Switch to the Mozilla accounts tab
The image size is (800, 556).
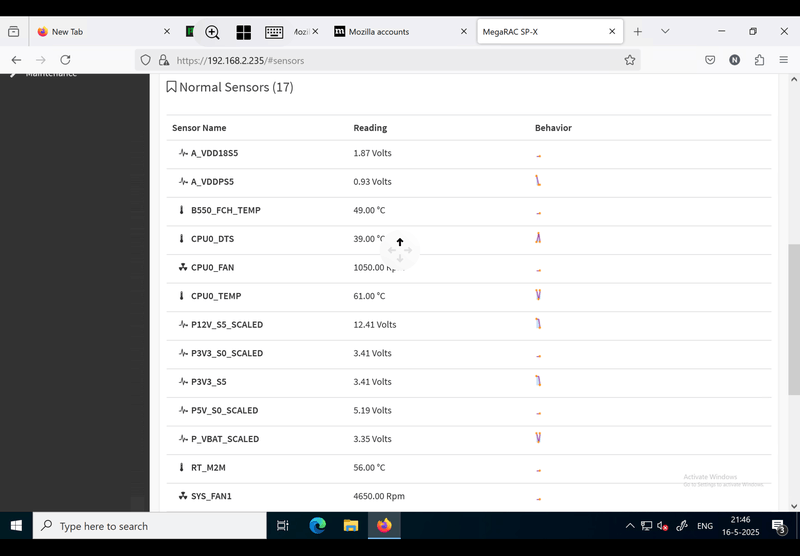click(x=401, y=32)
